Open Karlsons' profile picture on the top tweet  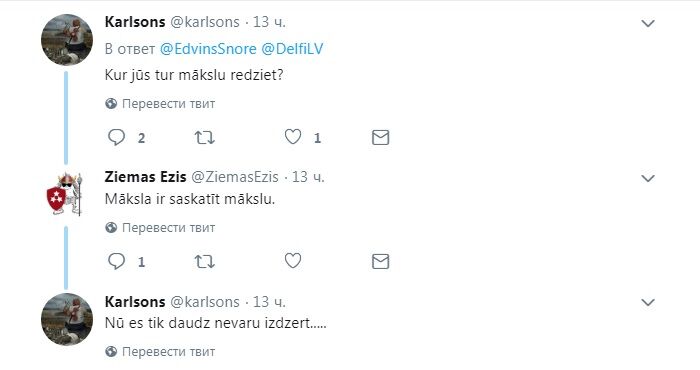67,40
